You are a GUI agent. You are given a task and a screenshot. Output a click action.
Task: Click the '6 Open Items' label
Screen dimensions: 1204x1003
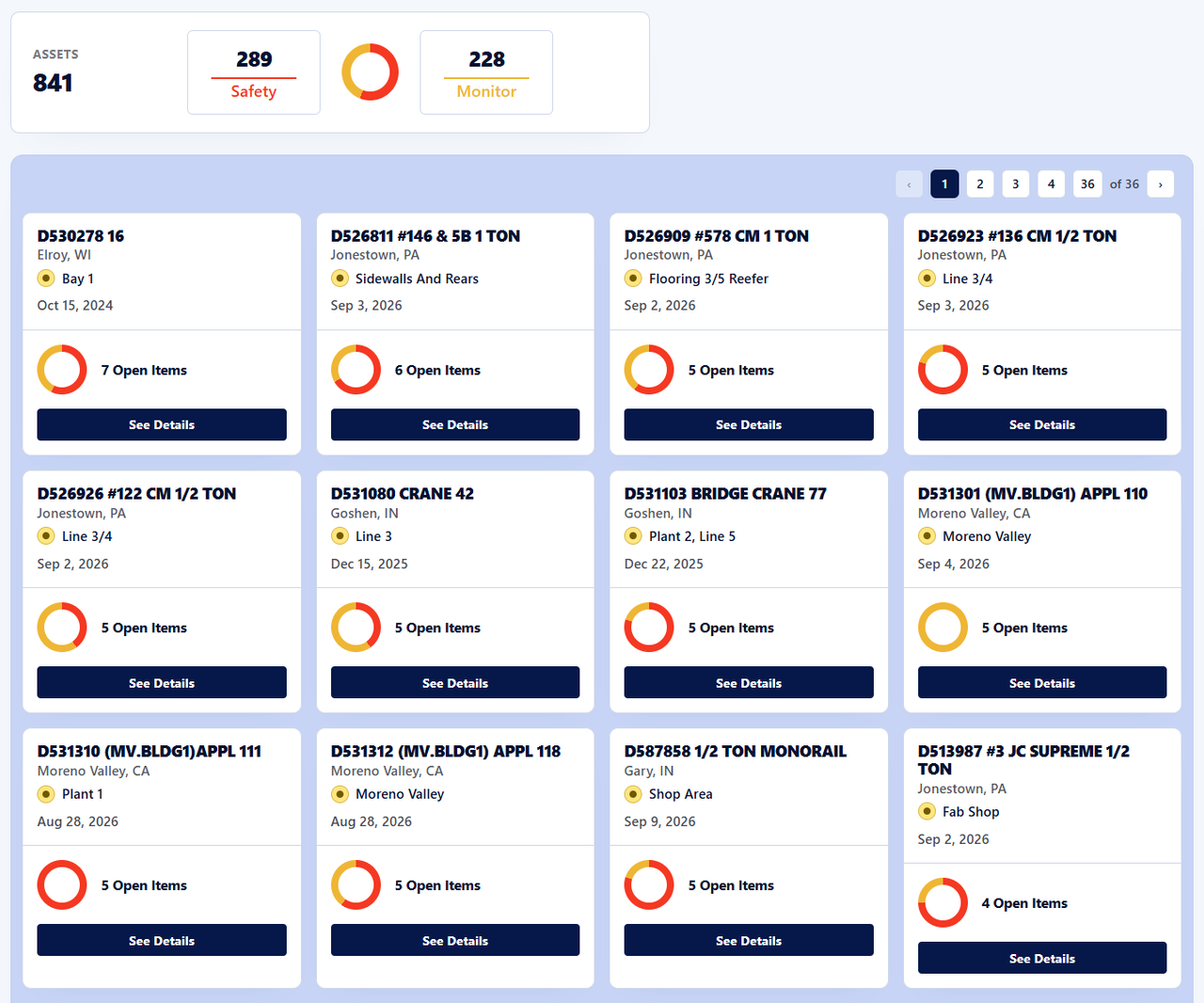pyautogui.click(x=437, y=370)
